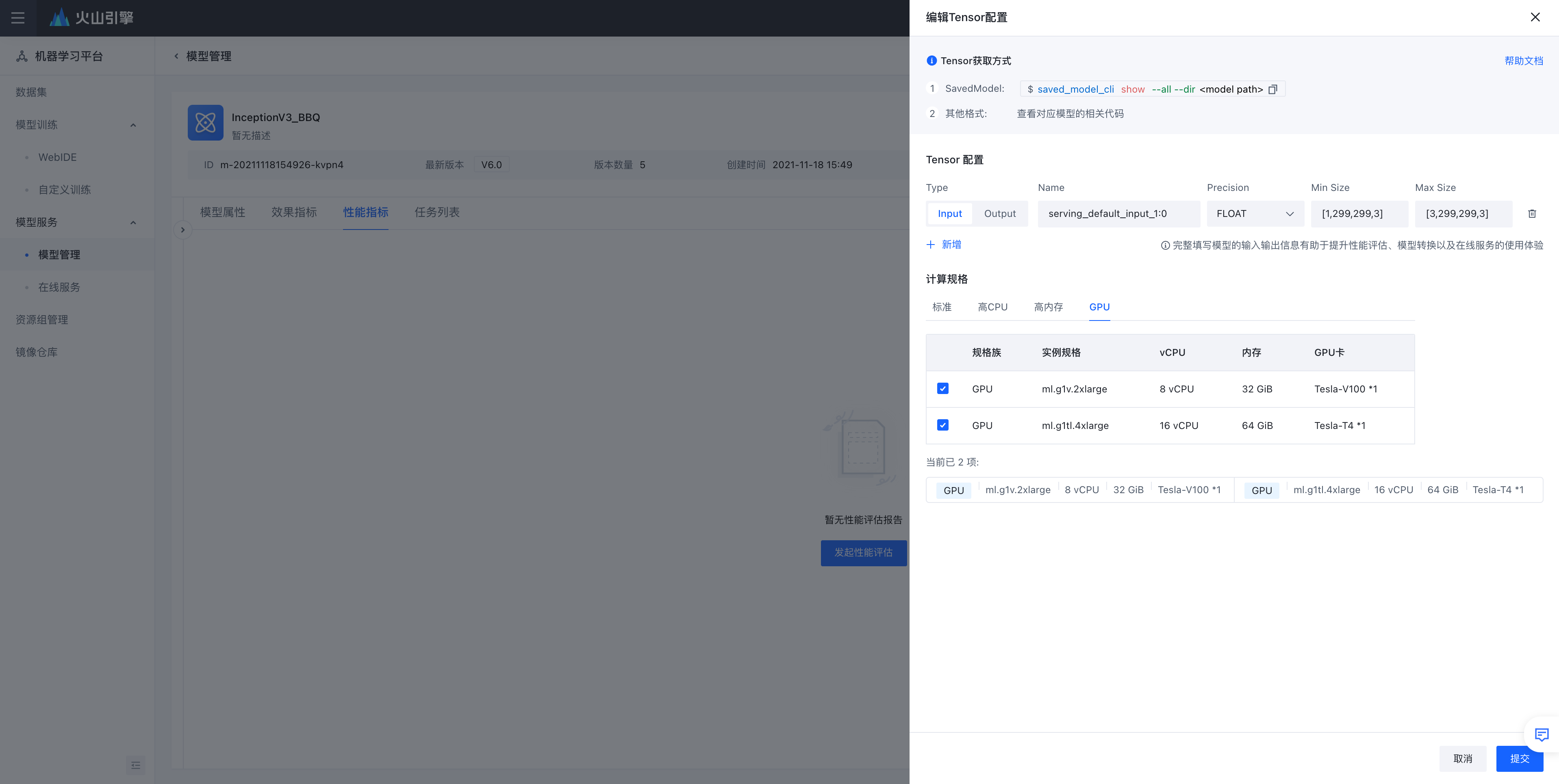The width and height of the screenshot is (1559, 784).
Task: Collapse the sidebar with bottom icon
Action: [x=136, y=765]
